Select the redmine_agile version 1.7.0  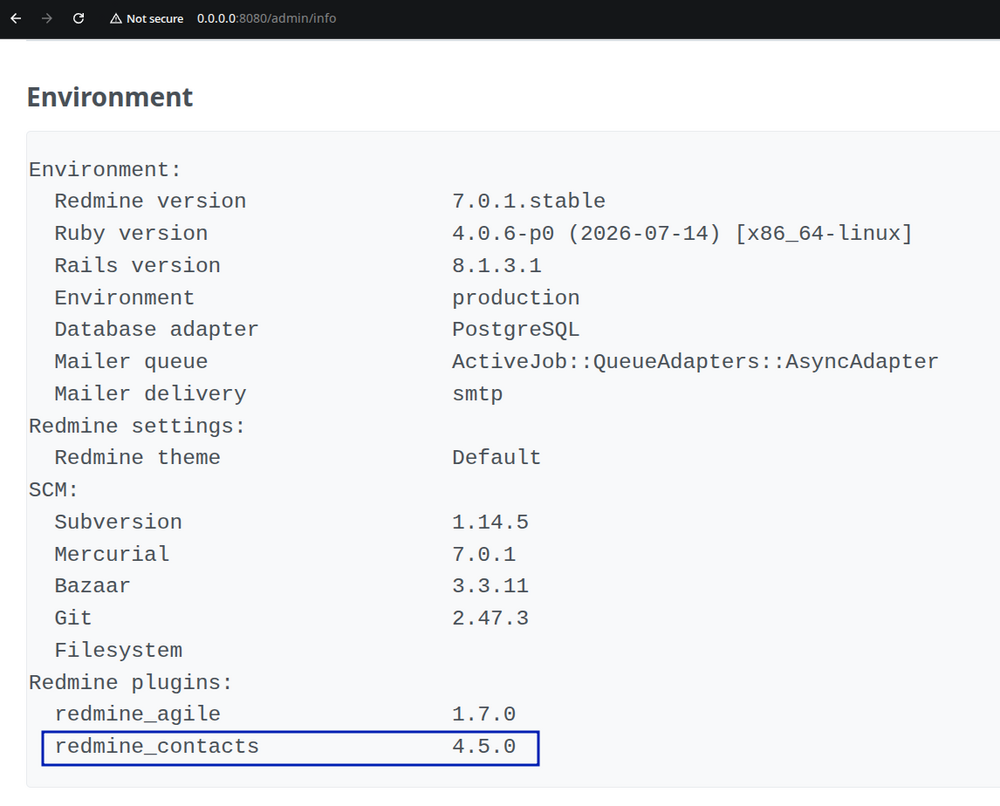click(x=484, y=714)
